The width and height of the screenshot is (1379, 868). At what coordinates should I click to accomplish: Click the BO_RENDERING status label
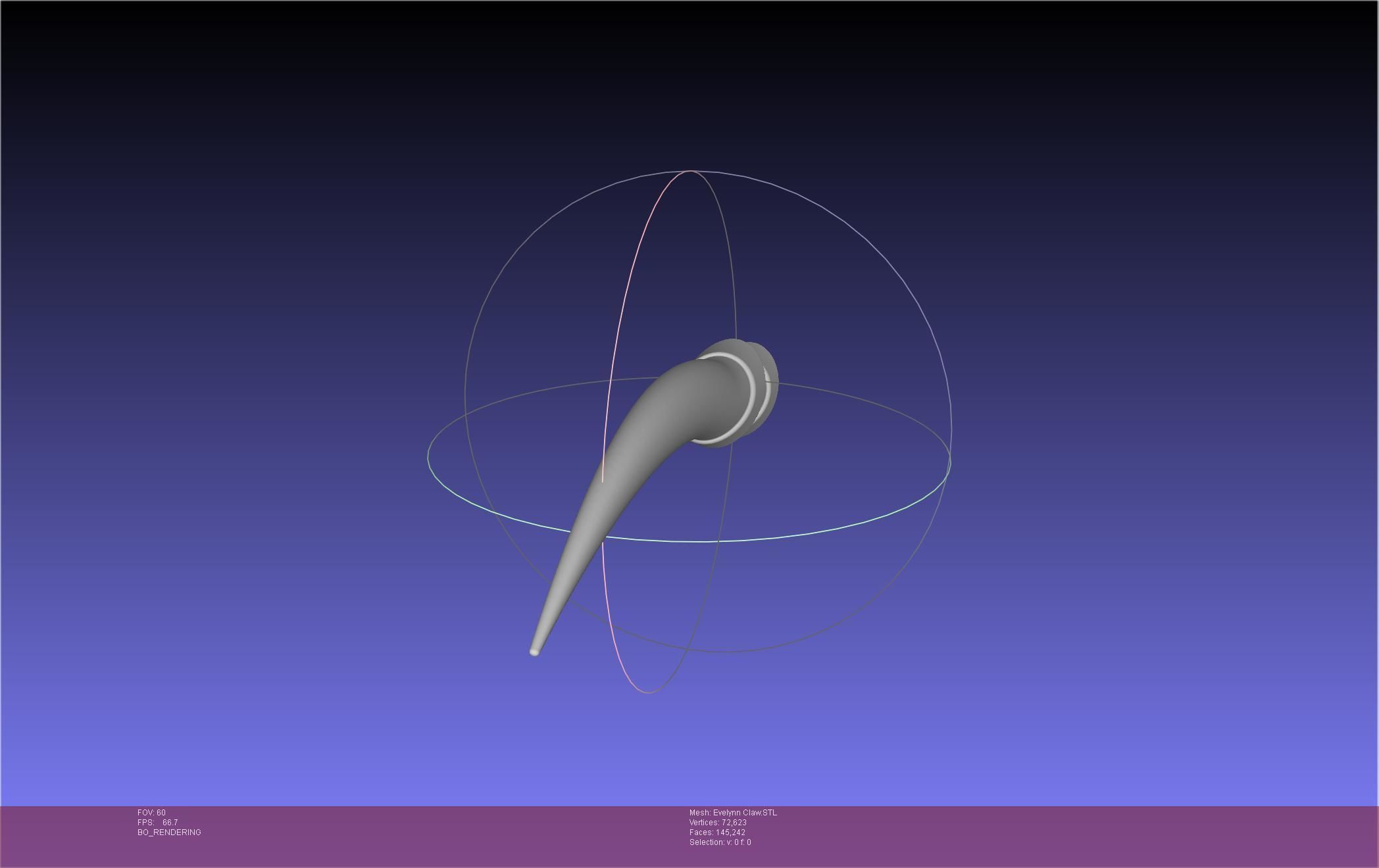click(169, 832)
